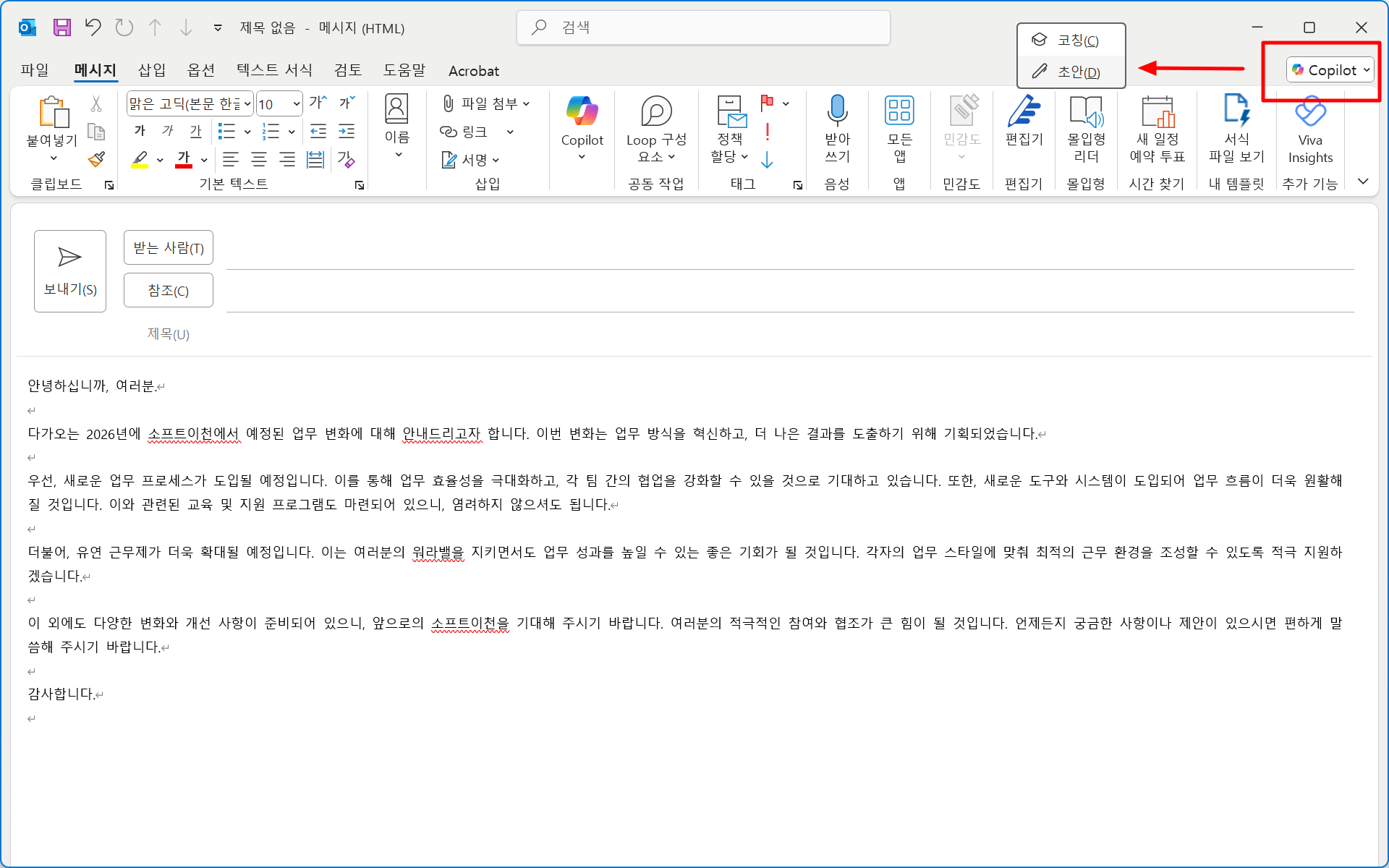Apply yellow text highlight color
The image size is (1389, 868).
coord(140,159)
